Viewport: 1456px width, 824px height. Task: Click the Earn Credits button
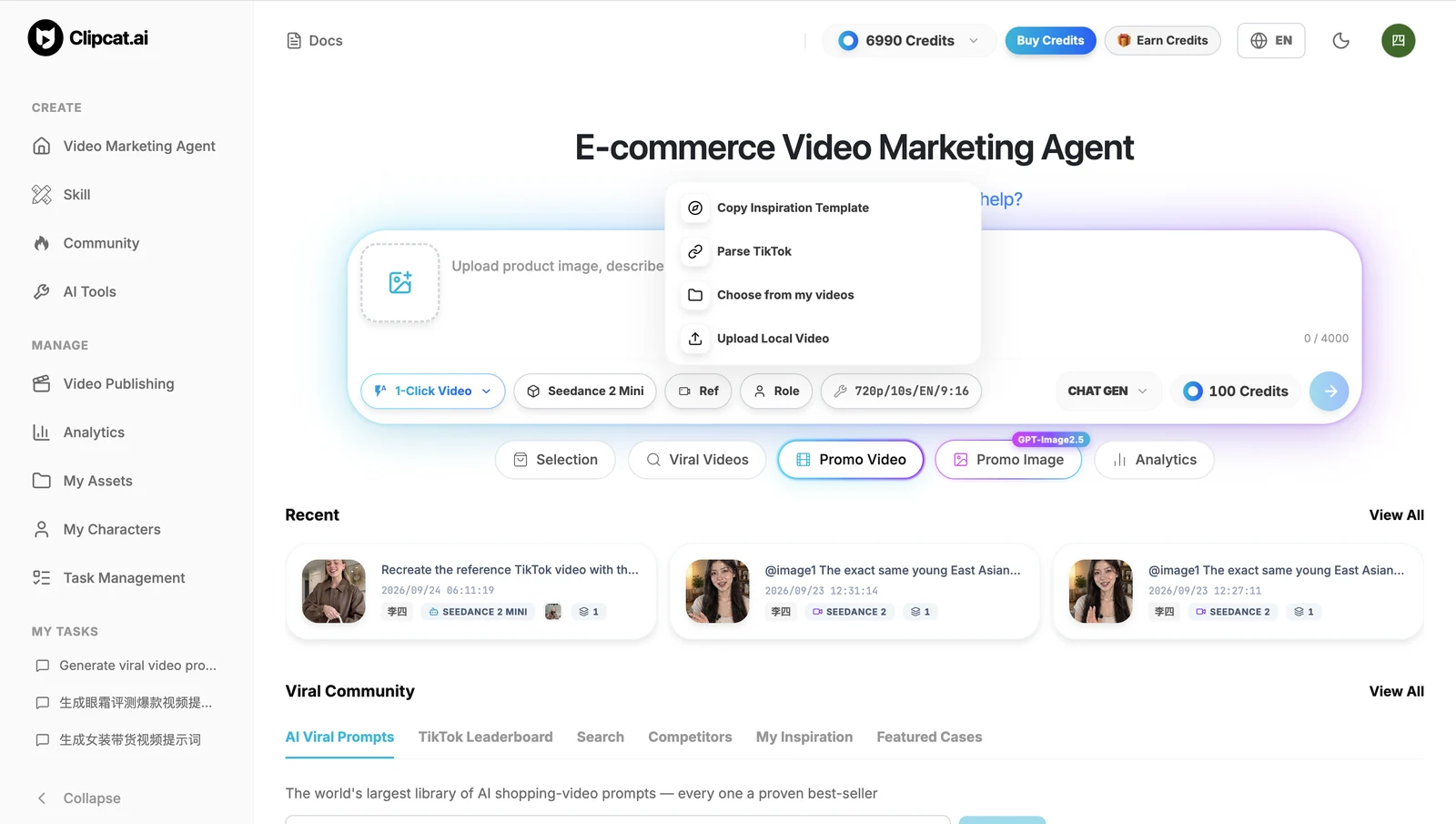tap(1162, 41)
